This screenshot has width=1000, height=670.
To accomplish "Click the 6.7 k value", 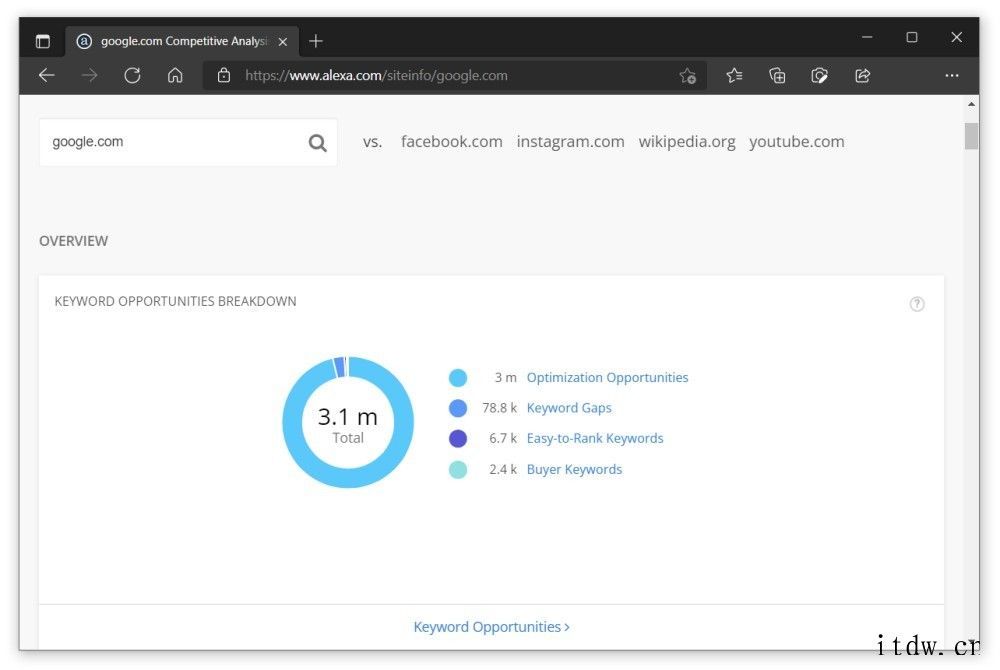I will [503, 439].
